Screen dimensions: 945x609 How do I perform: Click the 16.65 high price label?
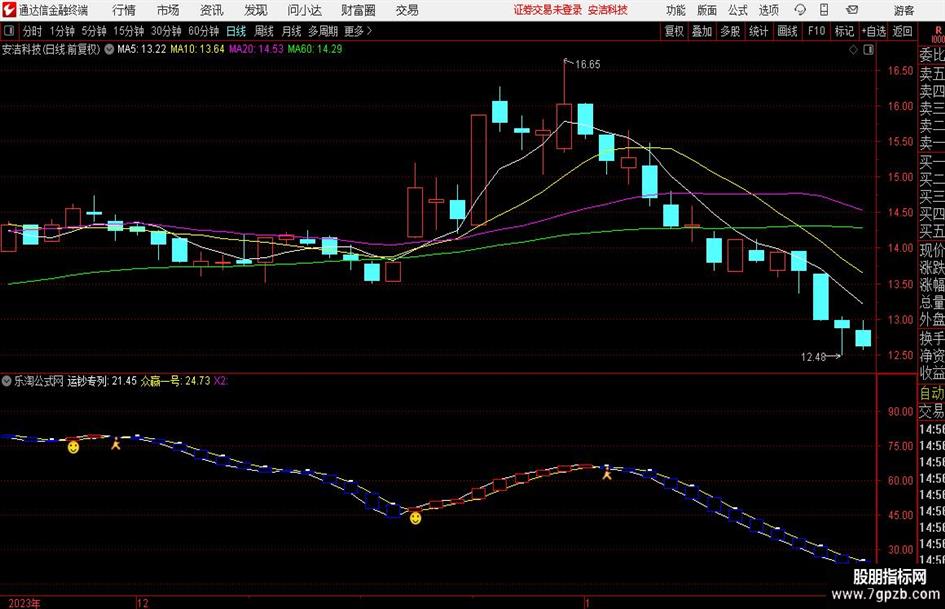tap(588, 65)
